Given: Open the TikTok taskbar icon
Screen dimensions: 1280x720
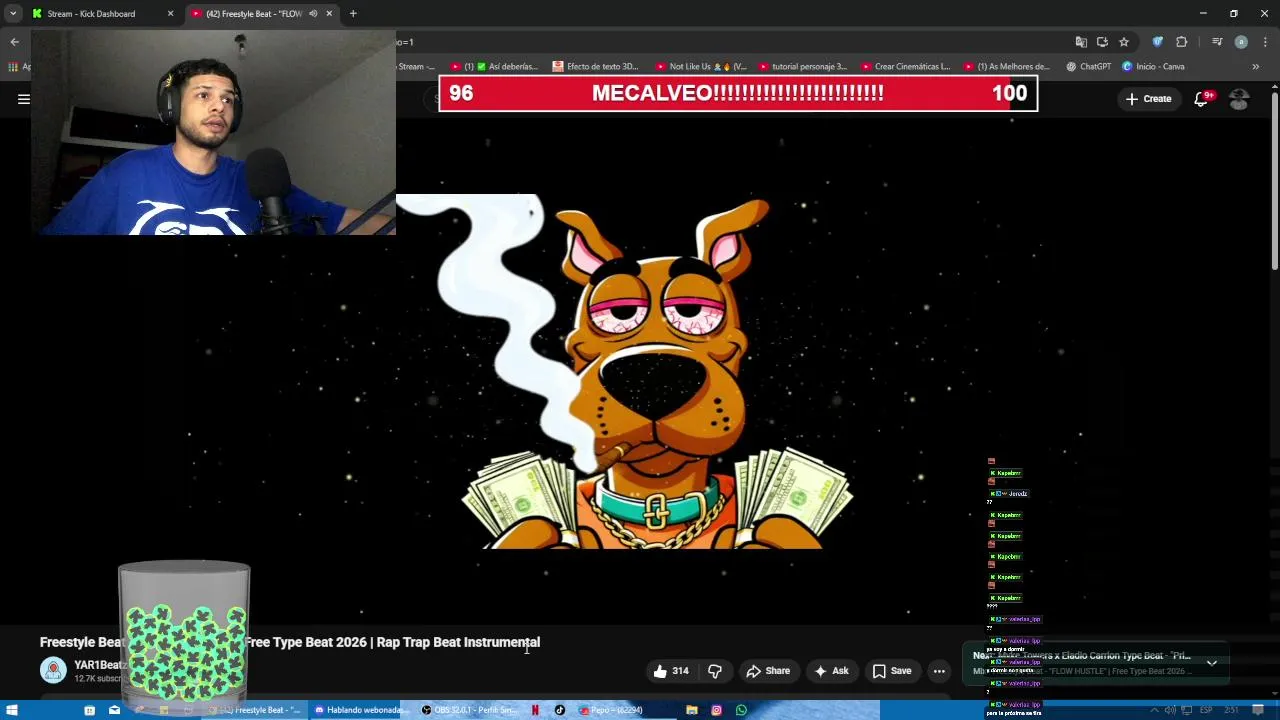Looking at the screenshot, I should (x=560, y=710).
